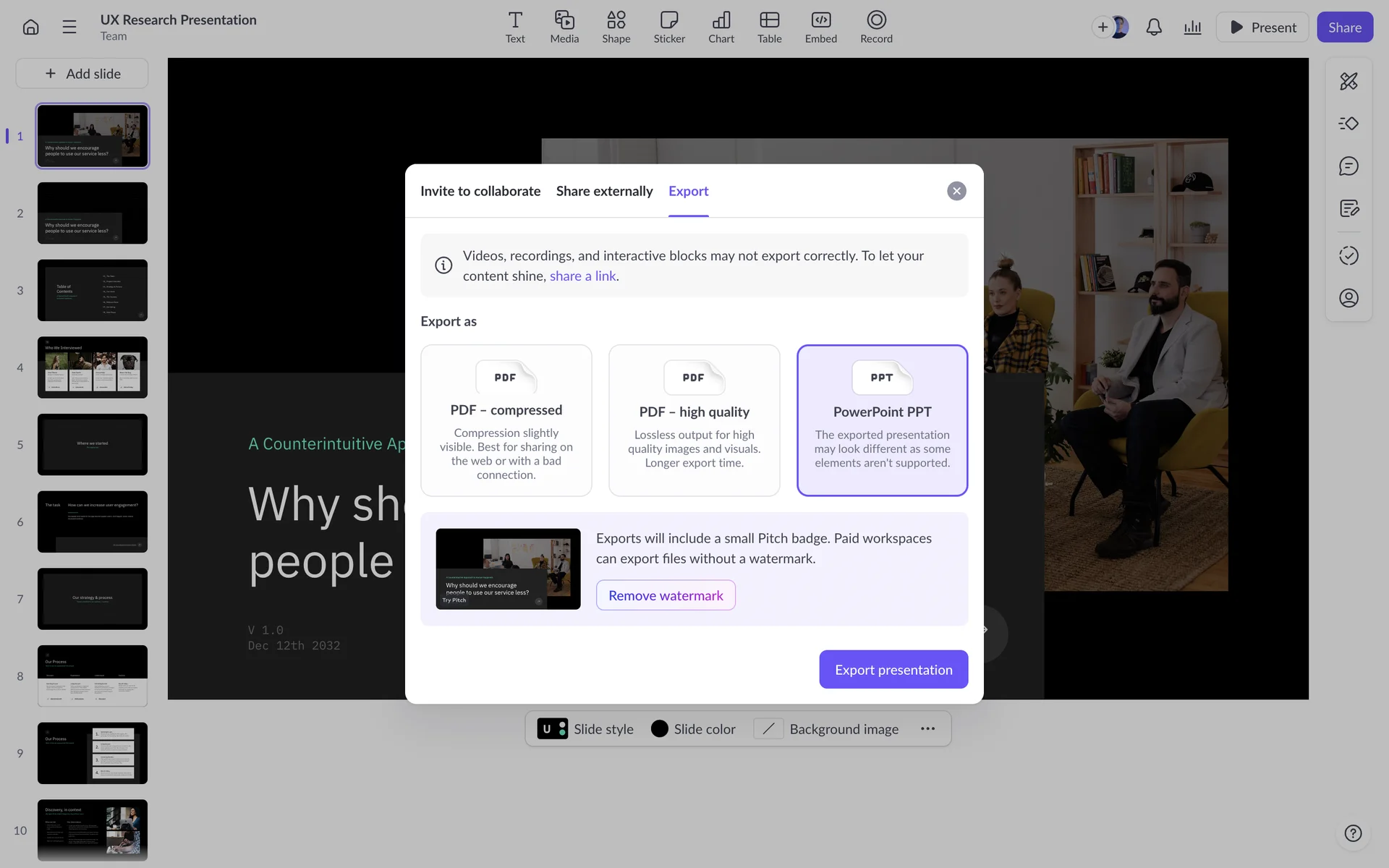Switch to Share externally tab

point(604,191)
